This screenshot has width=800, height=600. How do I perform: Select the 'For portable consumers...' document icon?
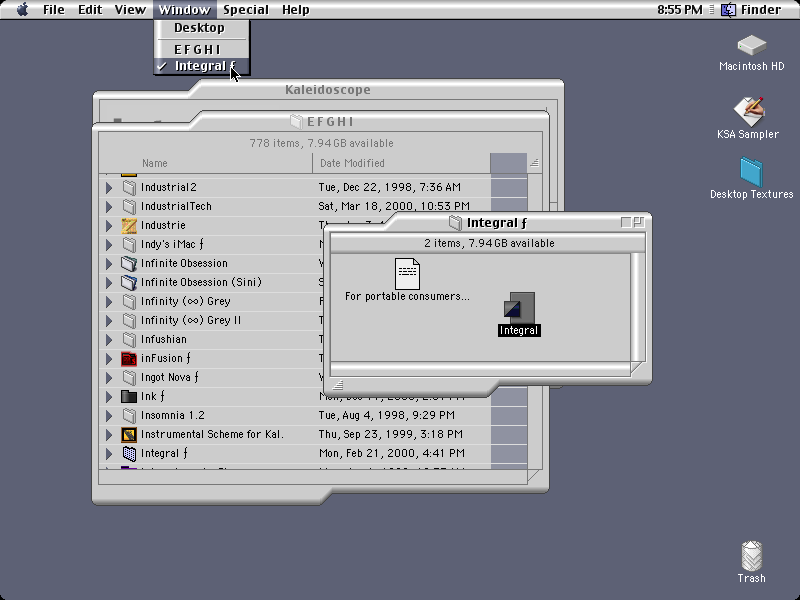pos(407,273)
